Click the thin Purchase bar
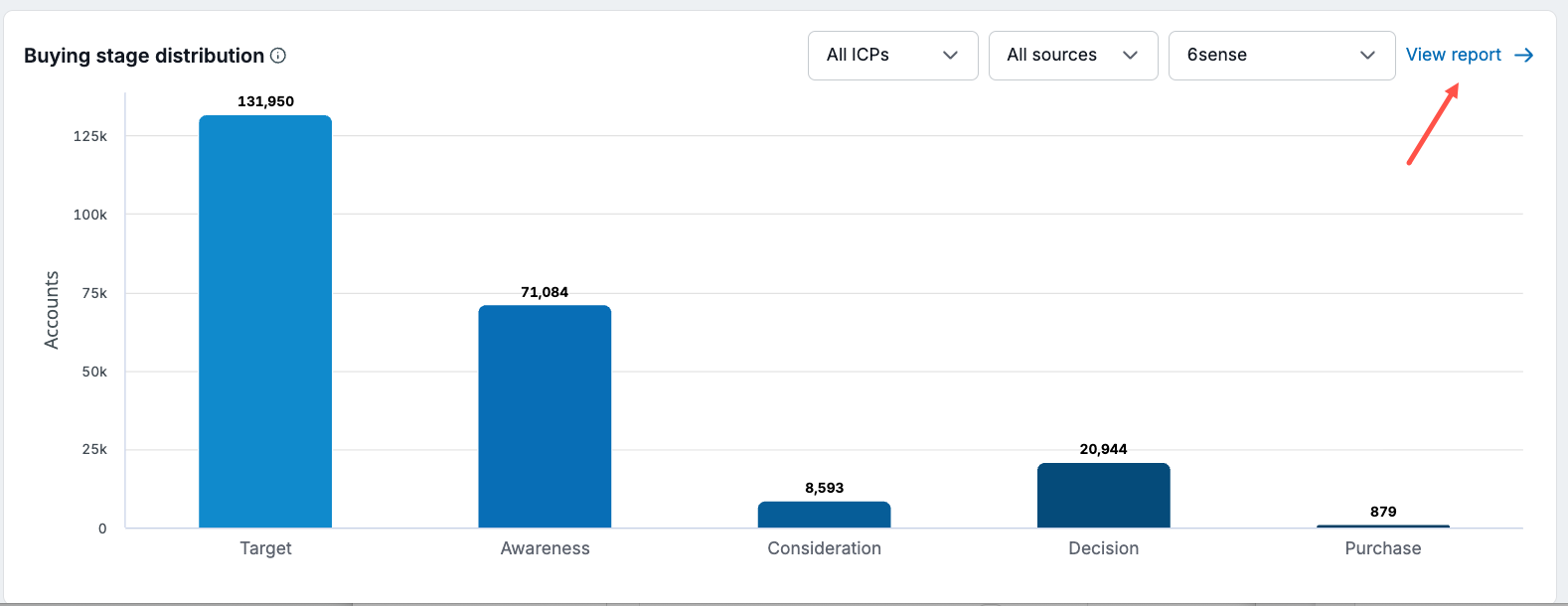 [1383, 527]
